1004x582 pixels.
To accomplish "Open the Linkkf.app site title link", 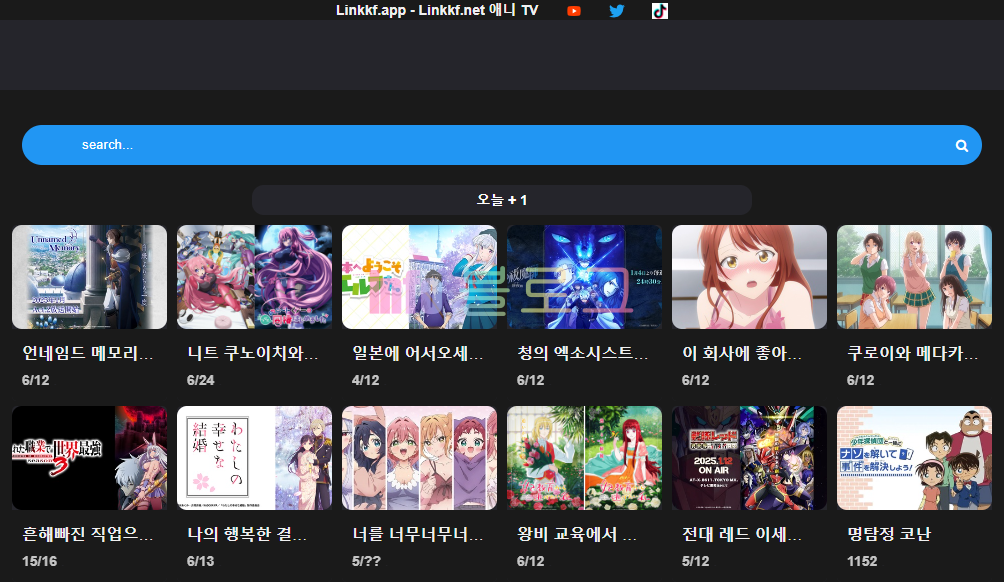I will [437, 10].
